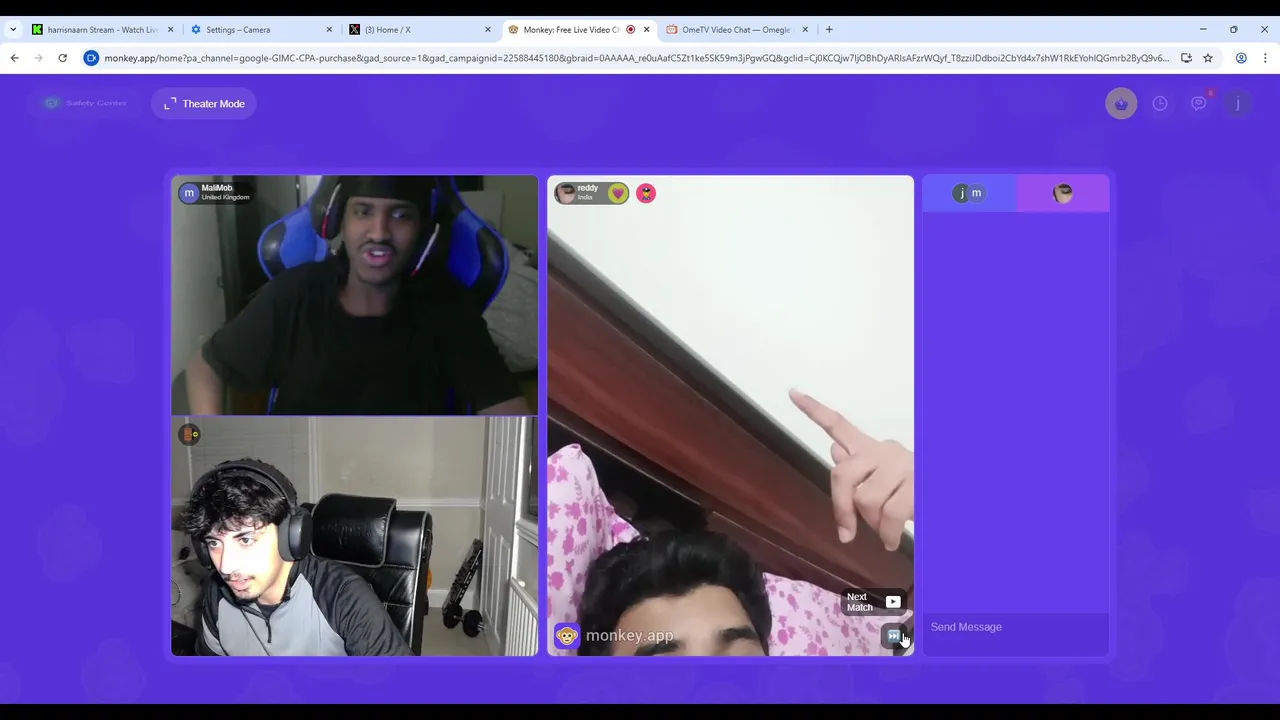Open the Chrome three-dot menu

(x=1265, y=58)
